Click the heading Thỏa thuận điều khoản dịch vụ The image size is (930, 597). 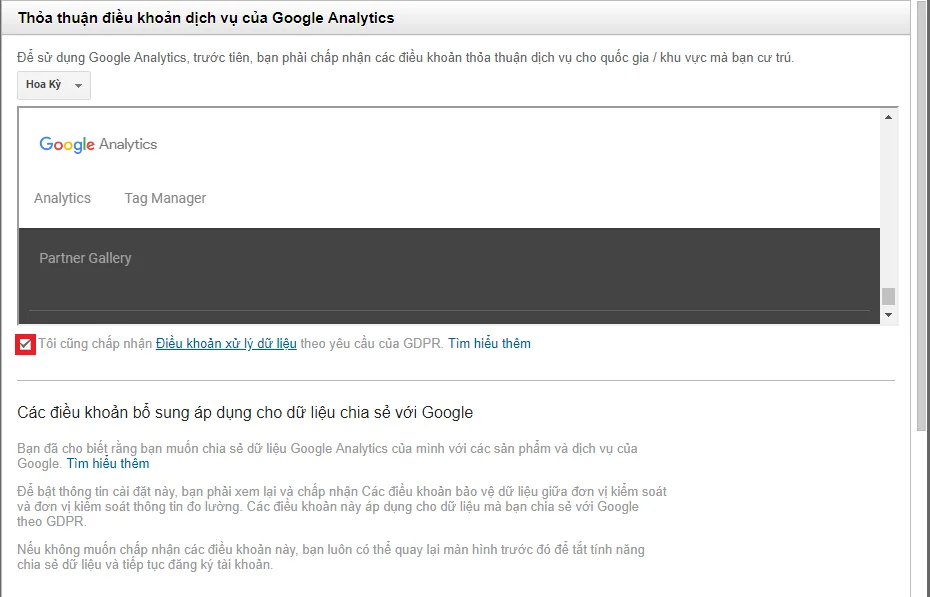pos(206,18)
